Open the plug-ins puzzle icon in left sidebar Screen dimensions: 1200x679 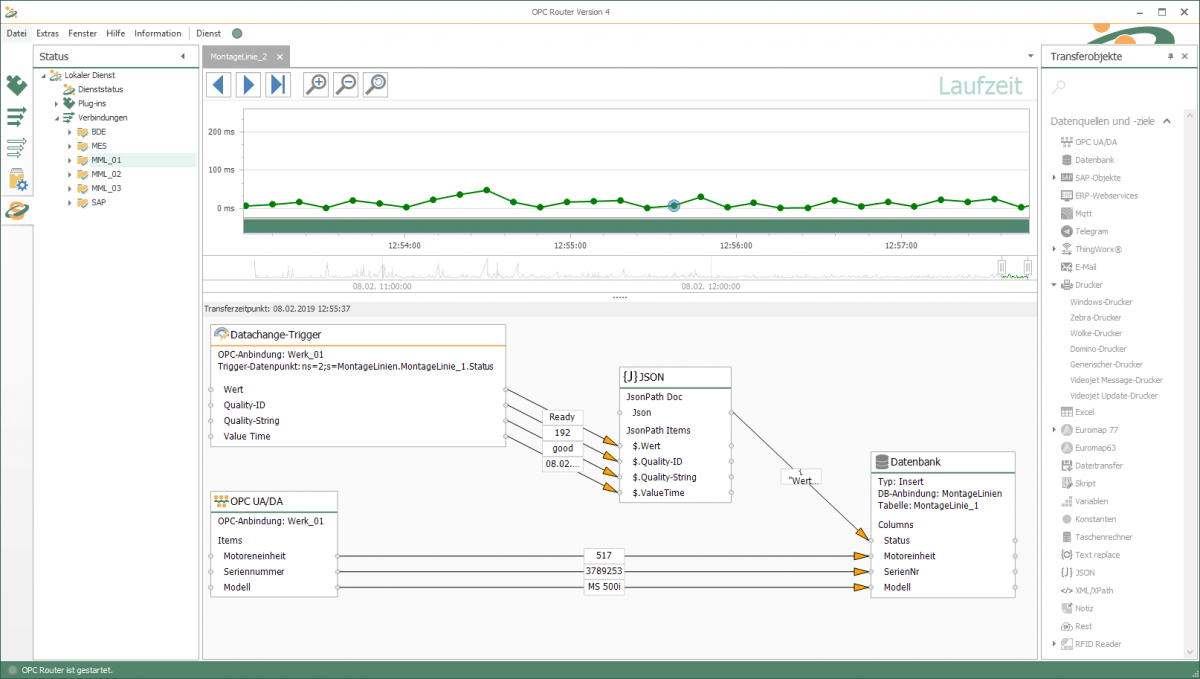(x=16, y=86)
